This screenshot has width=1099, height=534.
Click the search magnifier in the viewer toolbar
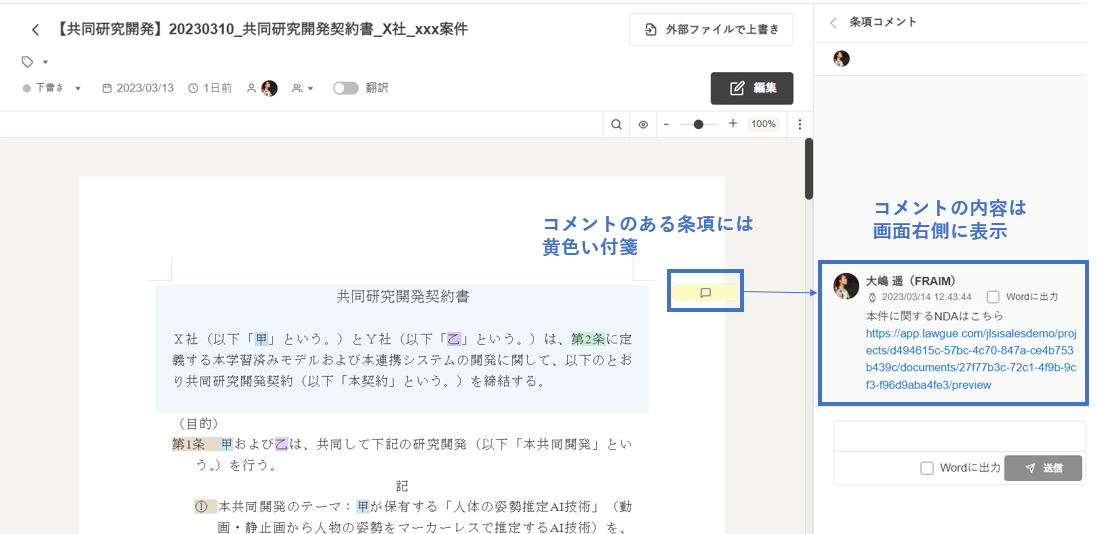coord(618,124)
